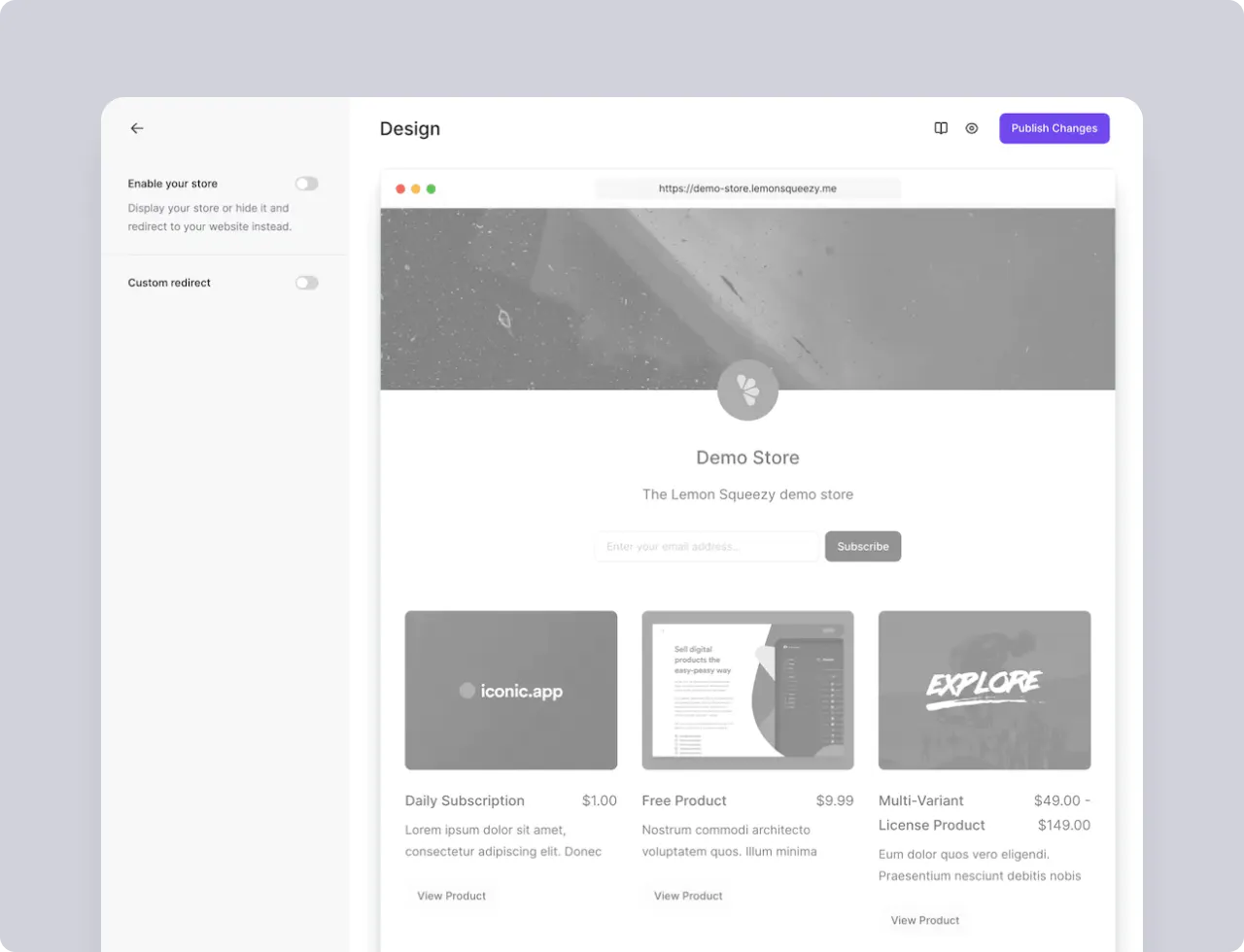Turn on the Custom redirect toggle

pos(306,282)
